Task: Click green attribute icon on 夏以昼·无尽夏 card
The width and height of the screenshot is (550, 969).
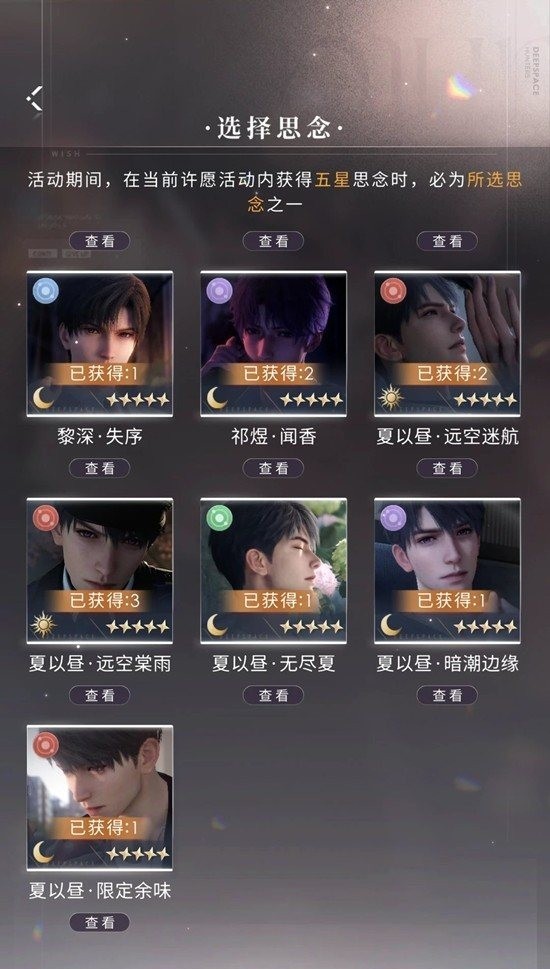Action: (219, 518)
